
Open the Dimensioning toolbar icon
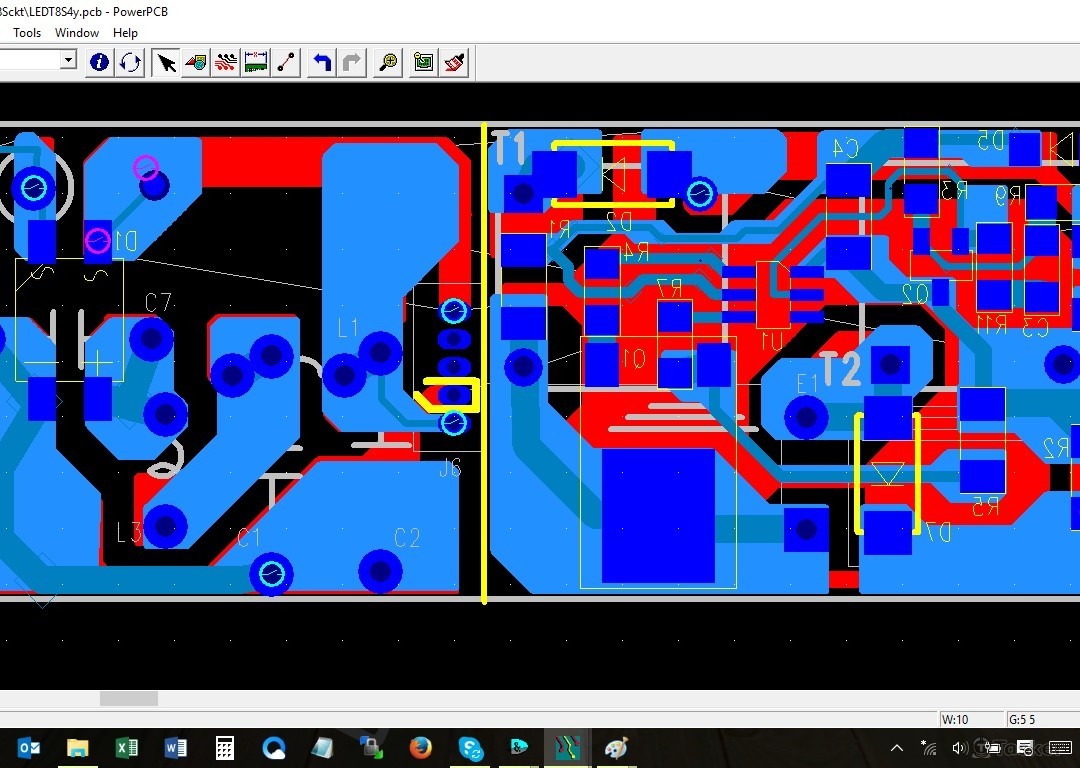(x=256, y=62)
